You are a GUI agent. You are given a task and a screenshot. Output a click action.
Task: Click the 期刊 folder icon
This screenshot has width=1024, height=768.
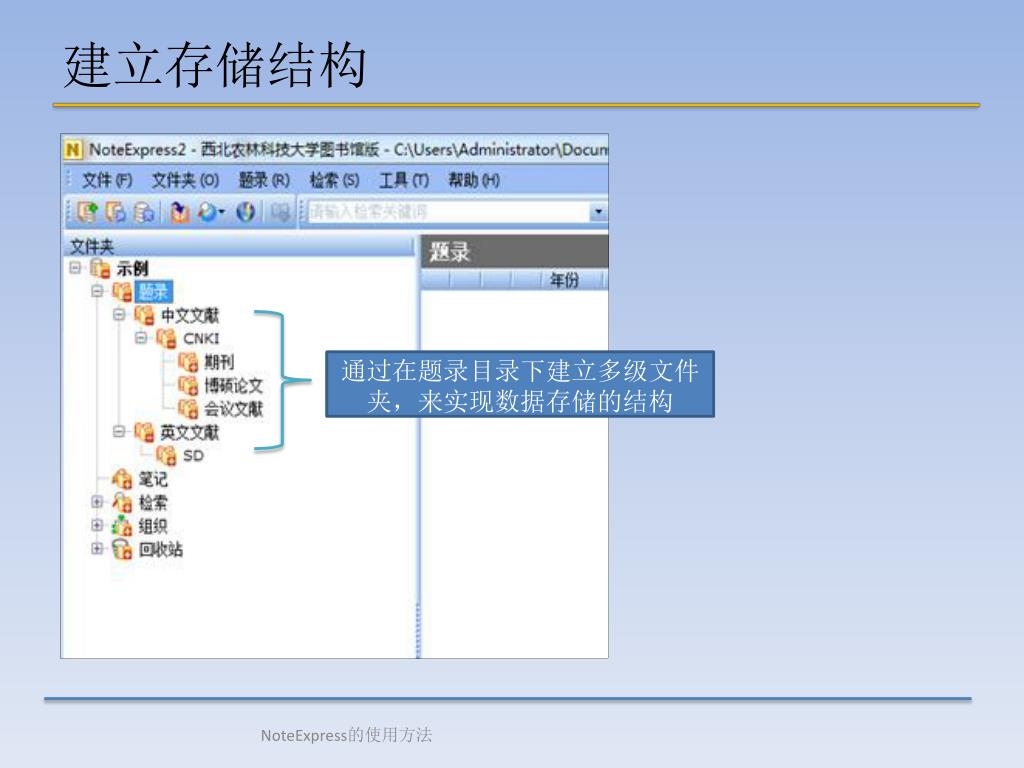187,362
